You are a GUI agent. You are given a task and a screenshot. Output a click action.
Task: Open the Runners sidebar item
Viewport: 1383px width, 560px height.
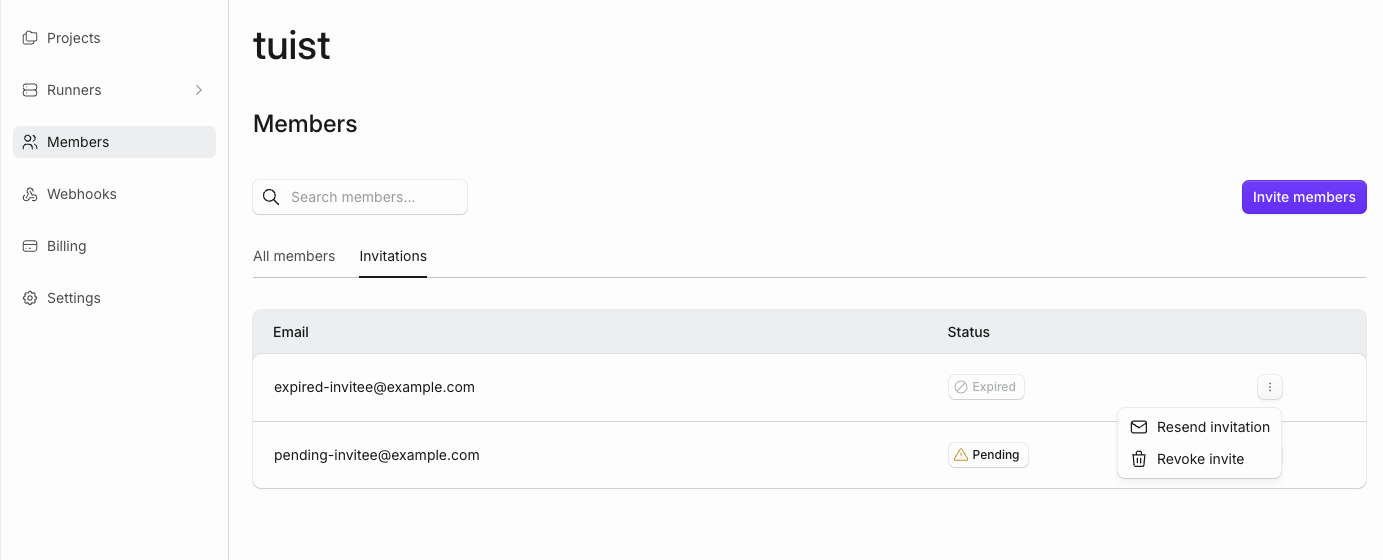(114, 90)
